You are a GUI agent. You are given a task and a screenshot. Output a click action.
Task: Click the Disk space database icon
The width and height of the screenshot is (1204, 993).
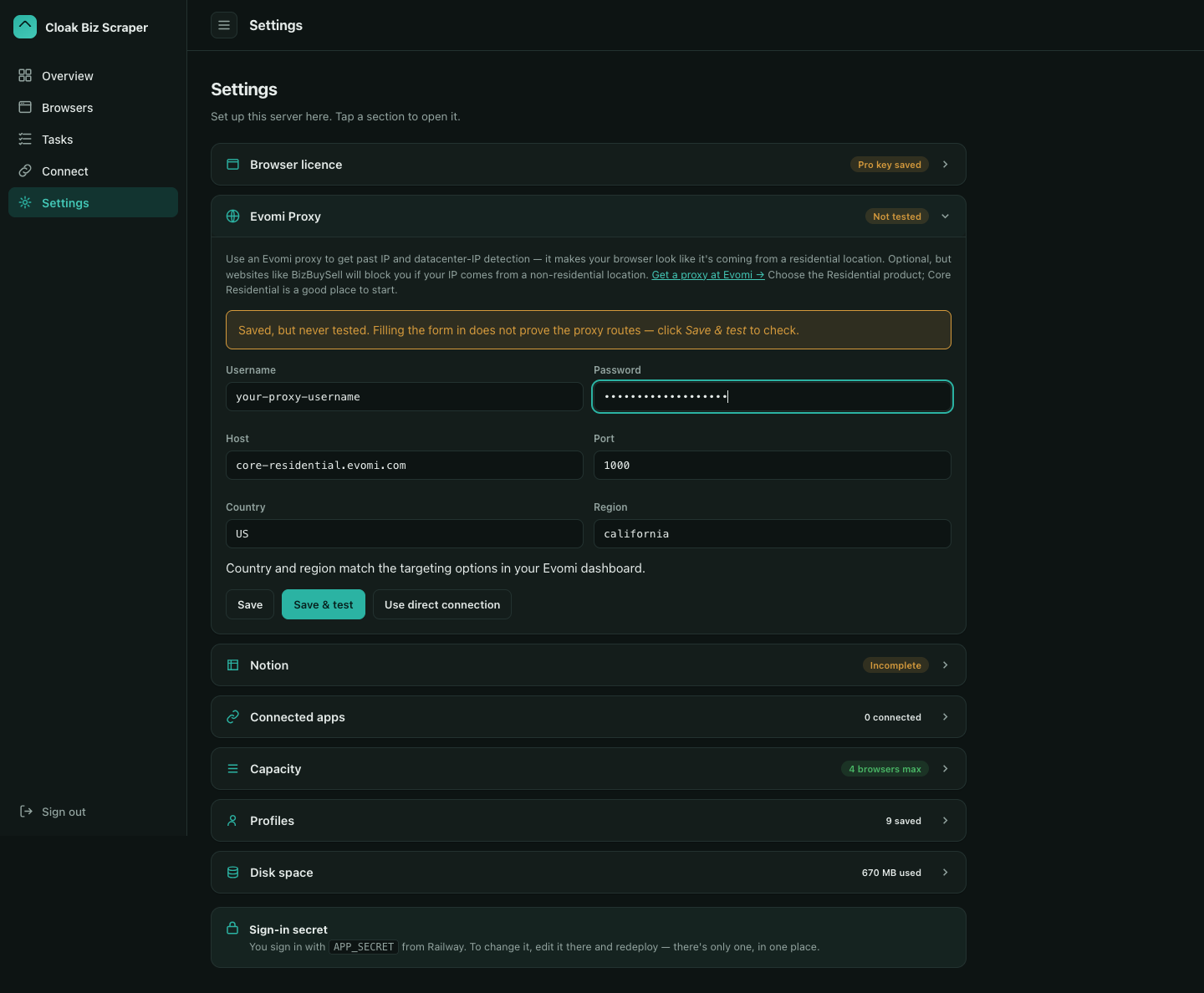pyautogui.click(x=233, y=872)
